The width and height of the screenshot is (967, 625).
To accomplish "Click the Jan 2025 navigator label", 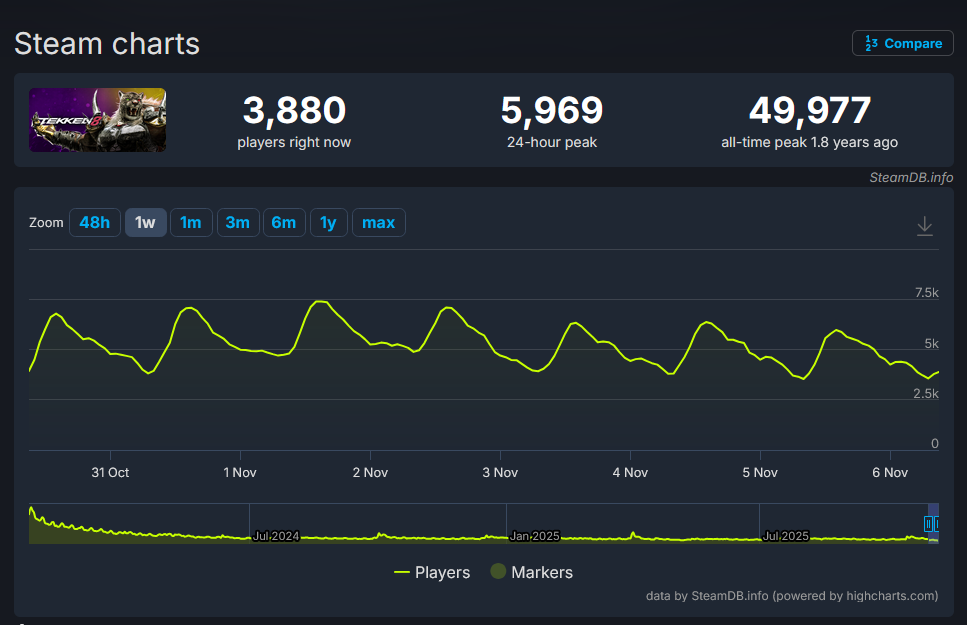I will tap(534, 536).
